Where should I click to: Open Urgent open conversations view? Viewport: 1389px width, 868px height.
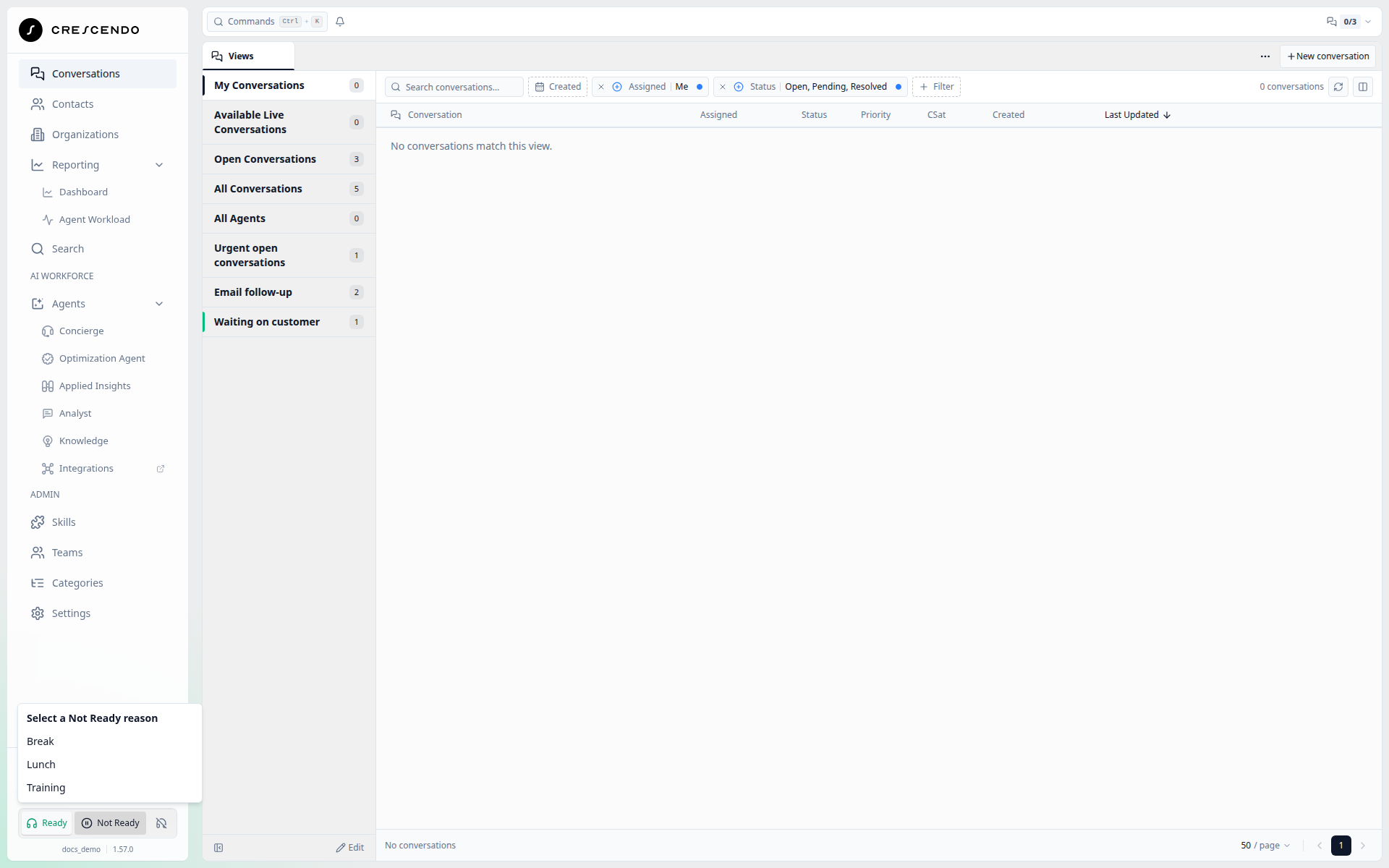point(289,255)
